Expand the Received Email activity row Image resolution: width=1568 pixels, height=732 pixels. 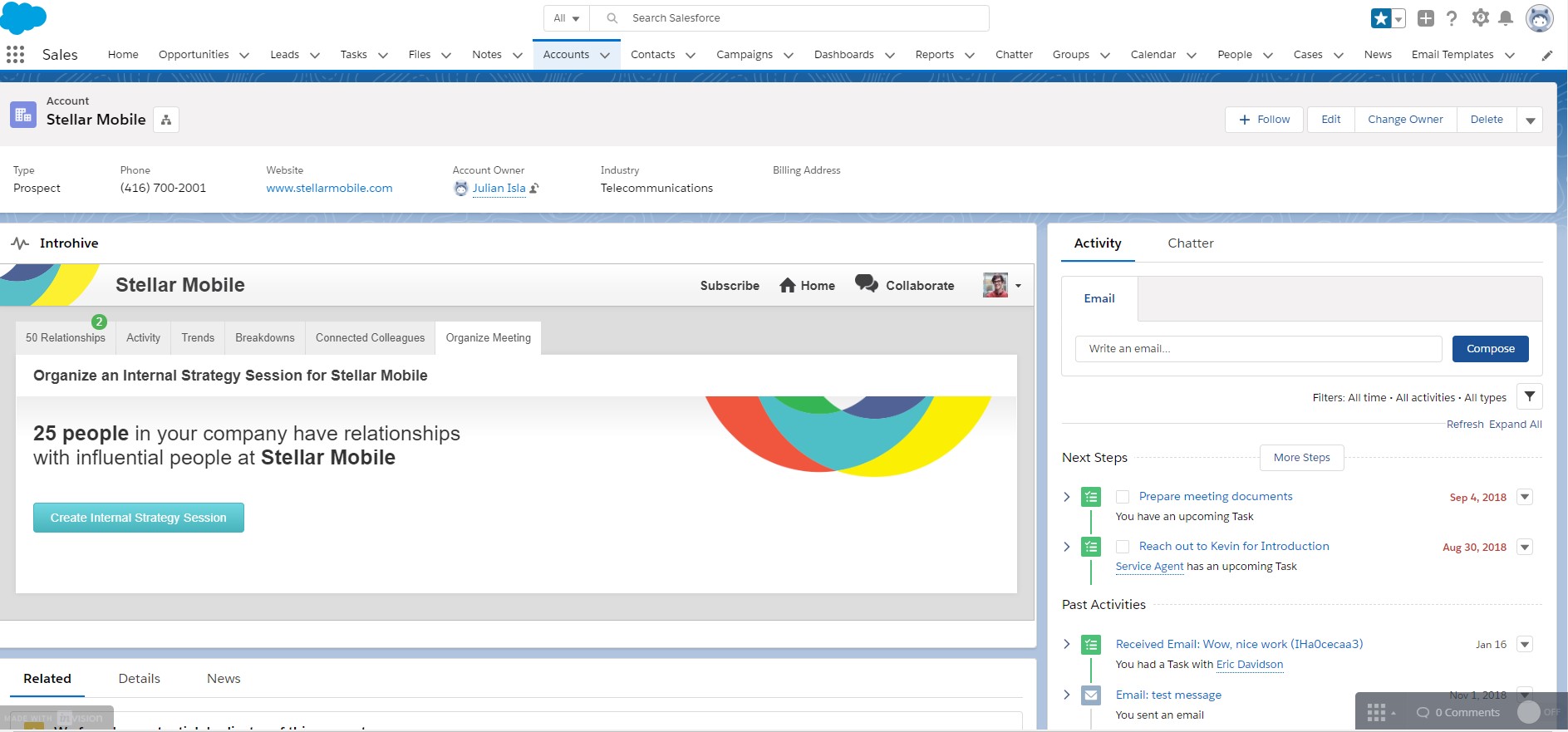1067,644
